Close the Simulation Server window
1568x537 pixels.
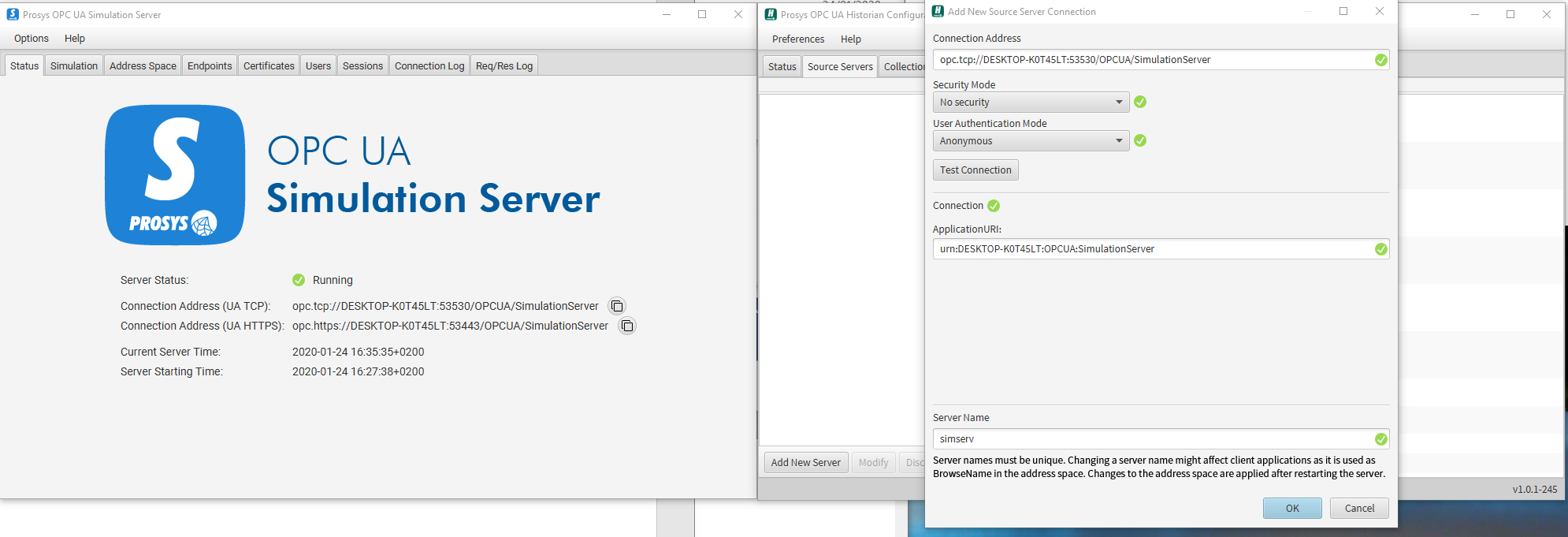tap(738, 14)
